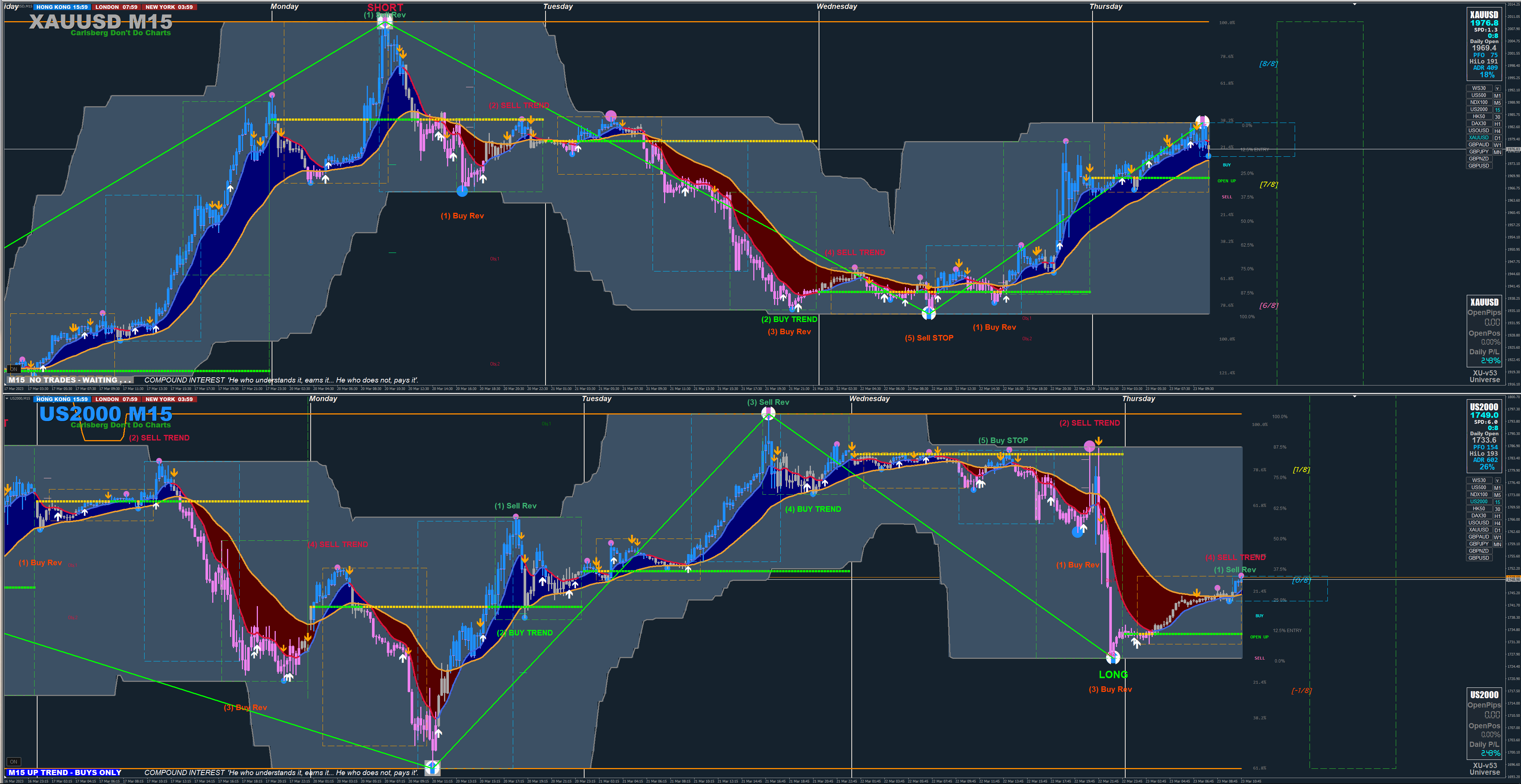The image size is (1521, 784).
Task: Open US2000,M15 chart dropdown triangle
Action: (6, 399)
